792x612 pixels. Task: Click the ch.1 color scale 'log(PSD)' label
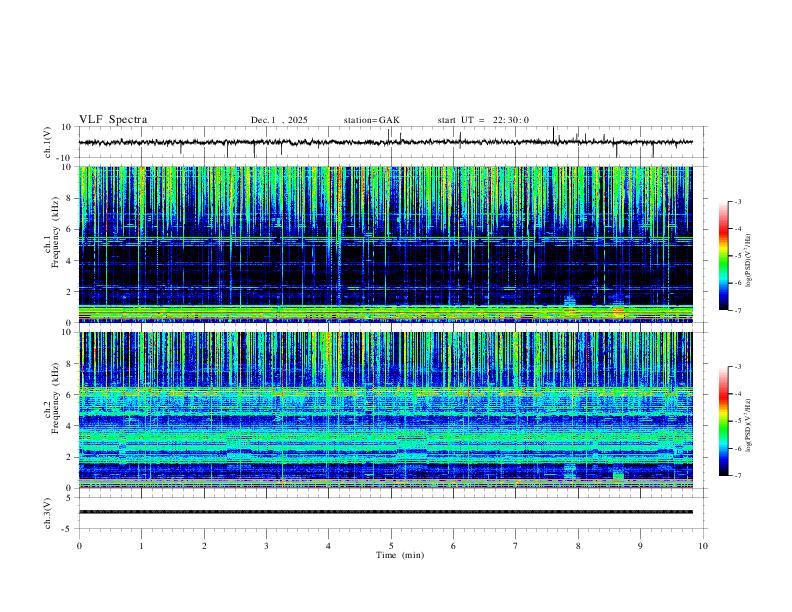[749, 261]
